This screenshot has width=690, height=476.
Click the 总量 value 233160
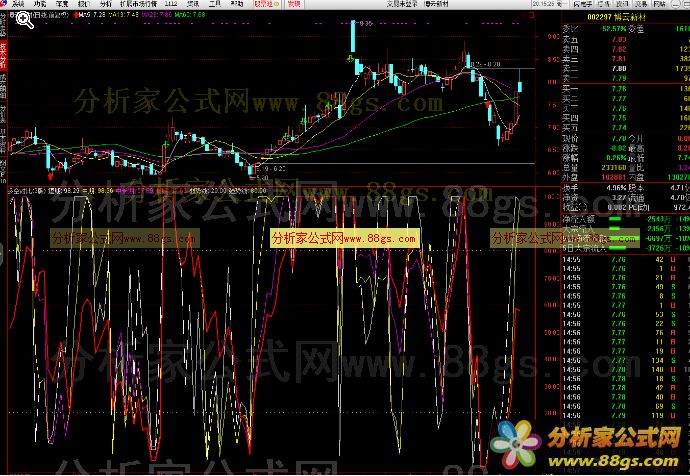[613, 168]
